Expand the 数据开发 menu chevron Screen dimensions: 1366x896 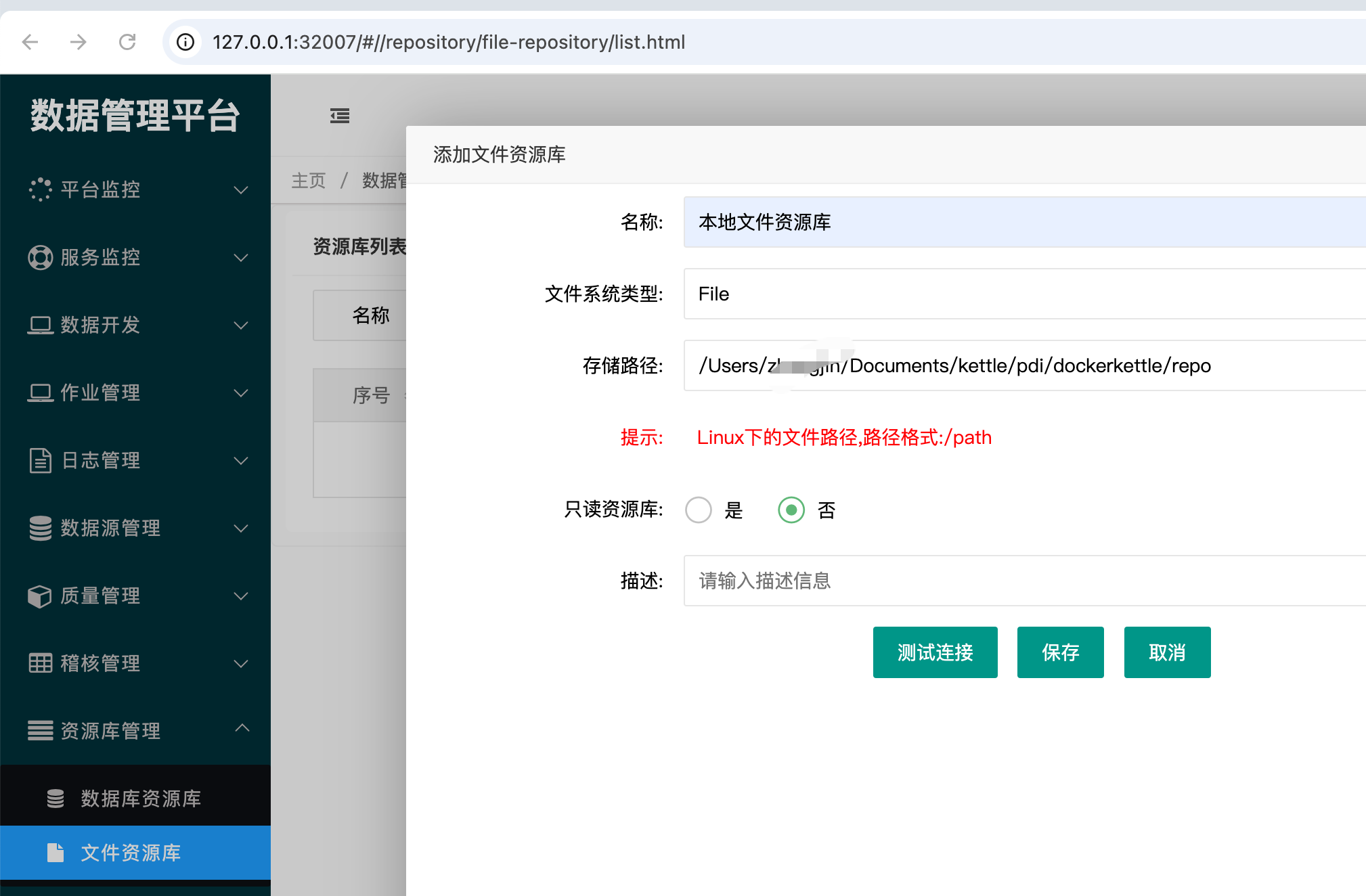point(241,325)
